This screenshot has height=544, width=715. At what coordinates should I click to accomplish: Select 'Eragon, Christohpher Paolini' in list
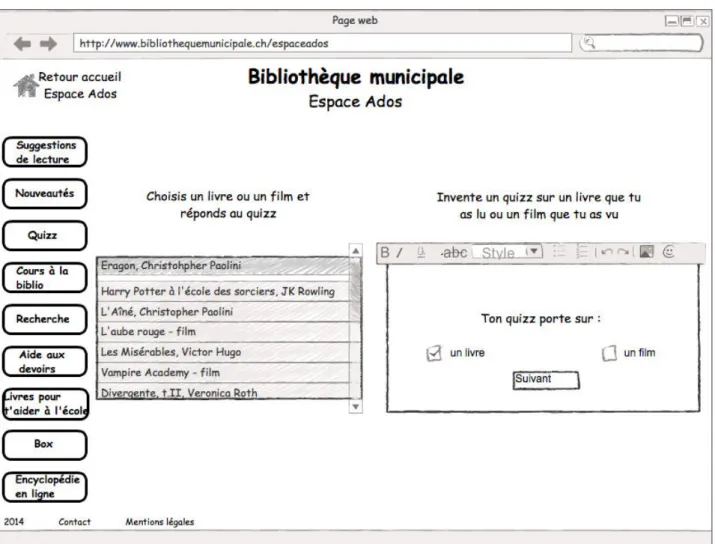223,266
